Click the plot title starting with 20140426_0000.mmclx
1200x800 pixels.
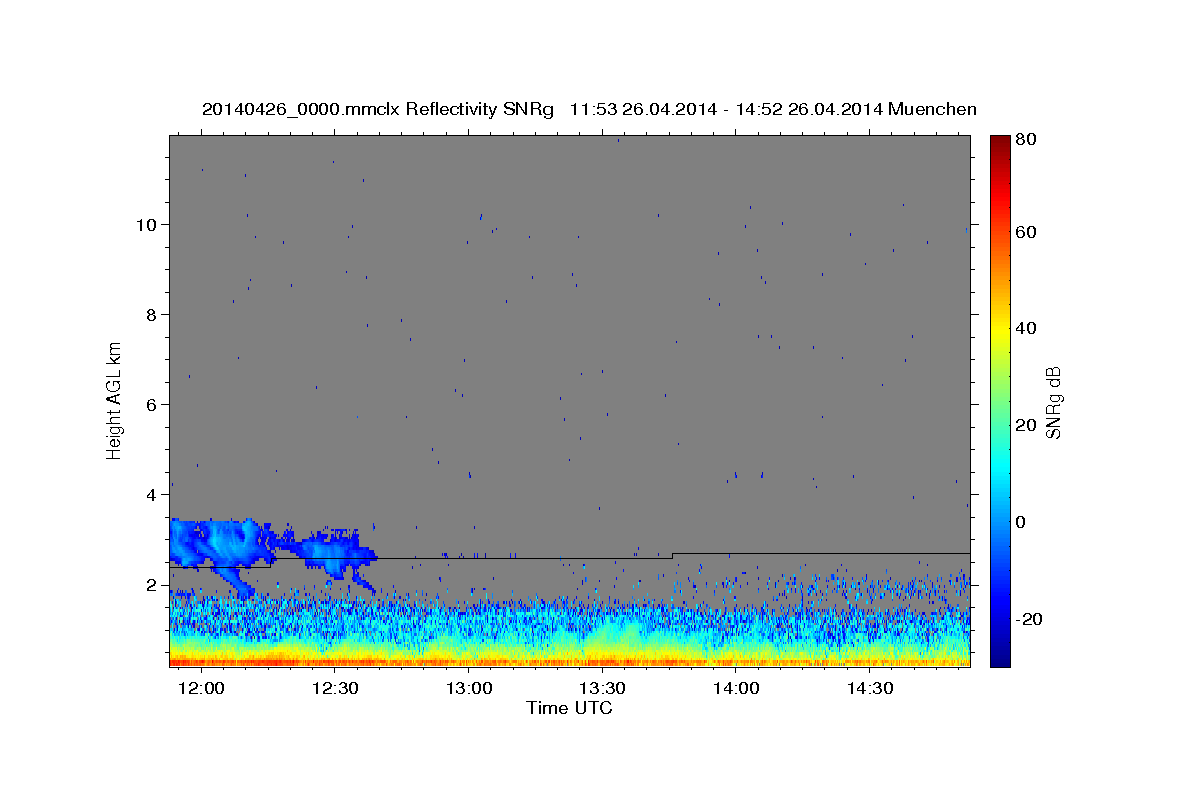click(x=589, y=109)
